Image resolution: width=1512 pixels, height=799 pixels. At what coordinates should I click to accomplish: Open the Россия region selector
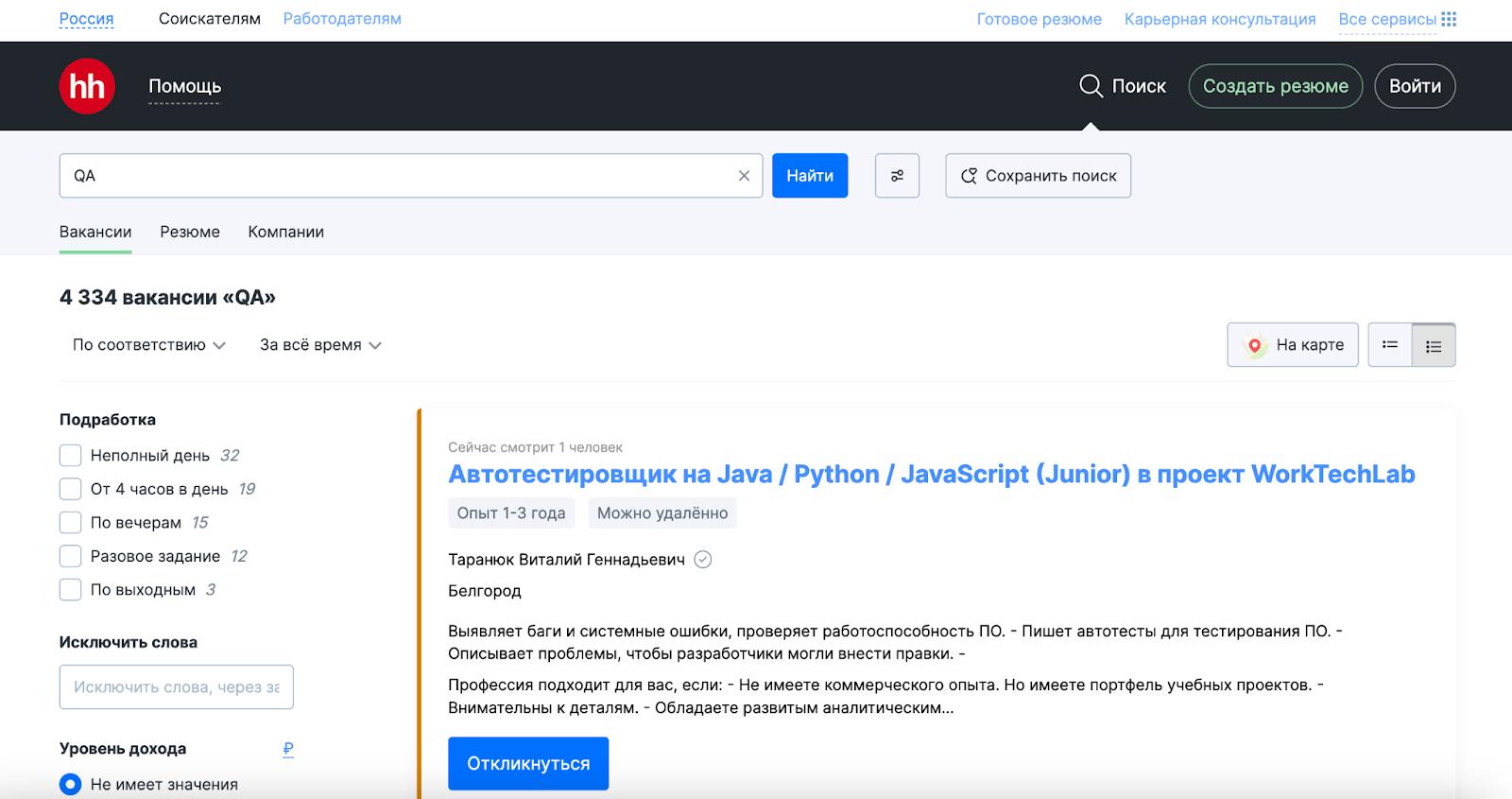pos(86,19)
